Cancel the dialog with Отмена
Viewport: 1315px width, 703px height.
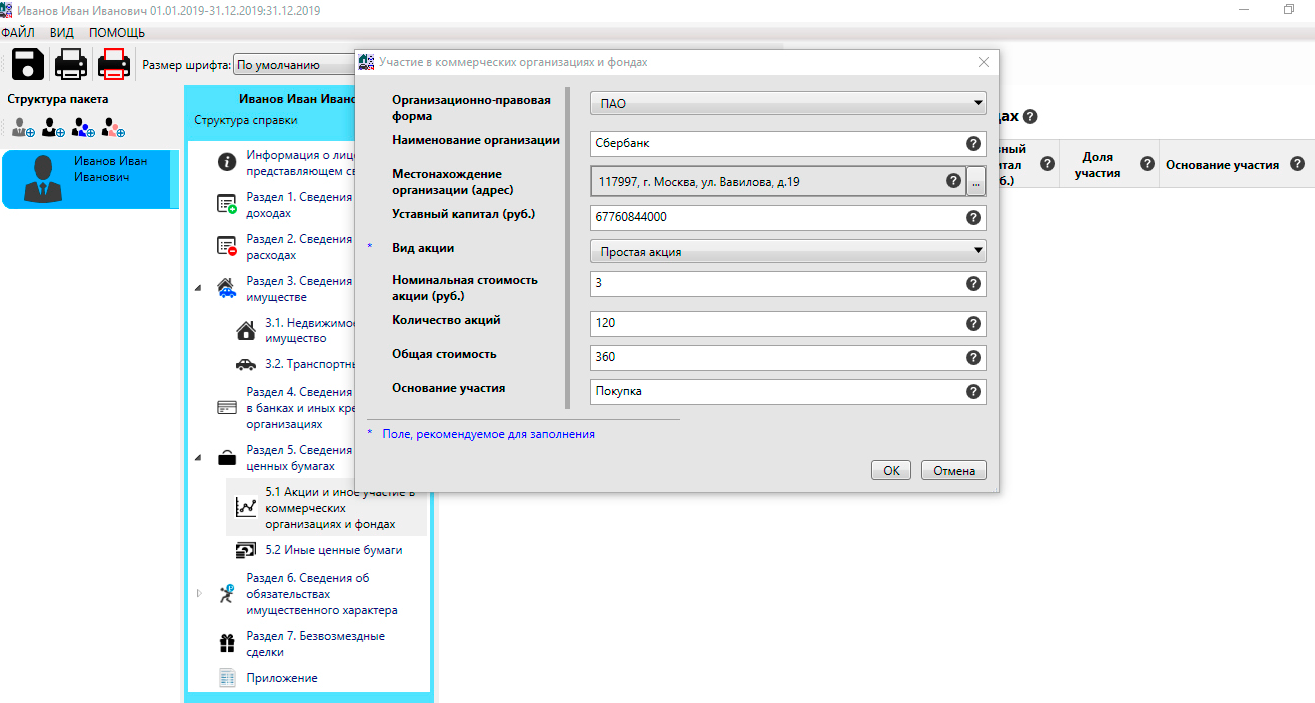click(953, 470)
